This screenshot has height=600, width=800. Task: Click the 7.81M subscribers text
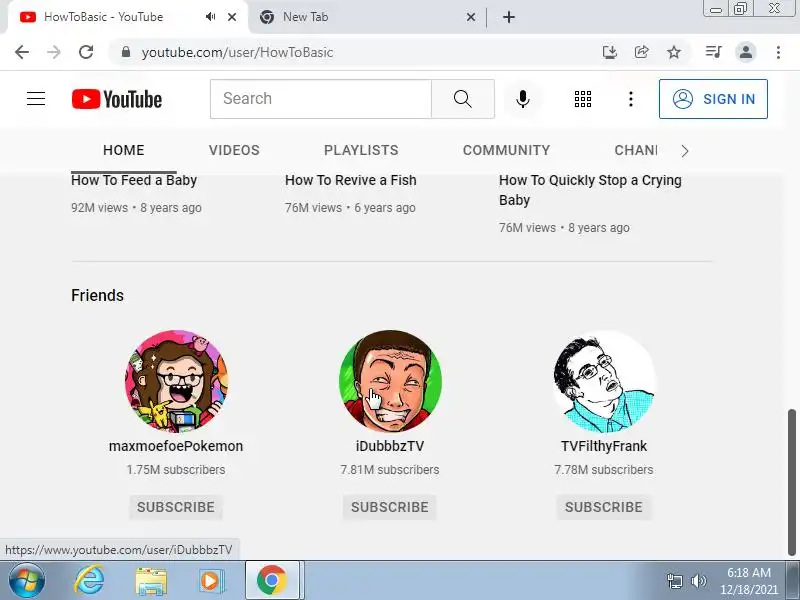(390, 469)
